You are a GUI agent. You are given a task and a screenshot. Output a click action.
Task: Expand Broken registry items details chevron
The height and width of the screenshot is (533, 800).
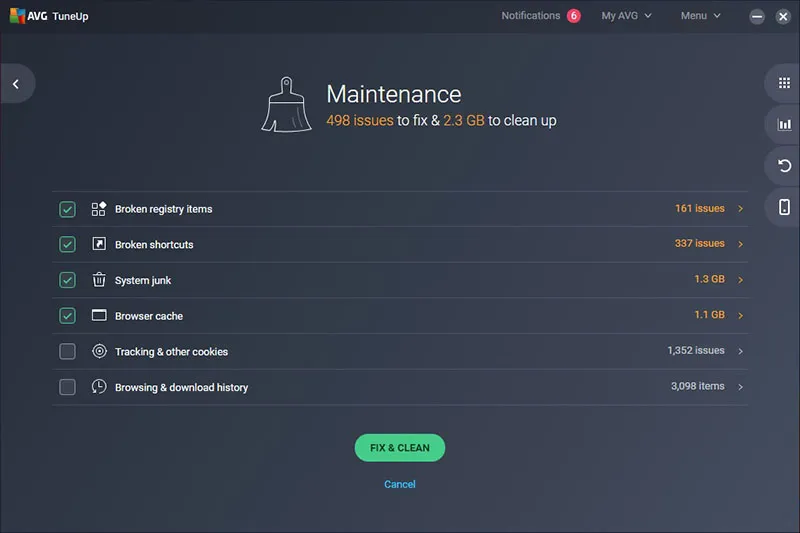click(740, 209)
